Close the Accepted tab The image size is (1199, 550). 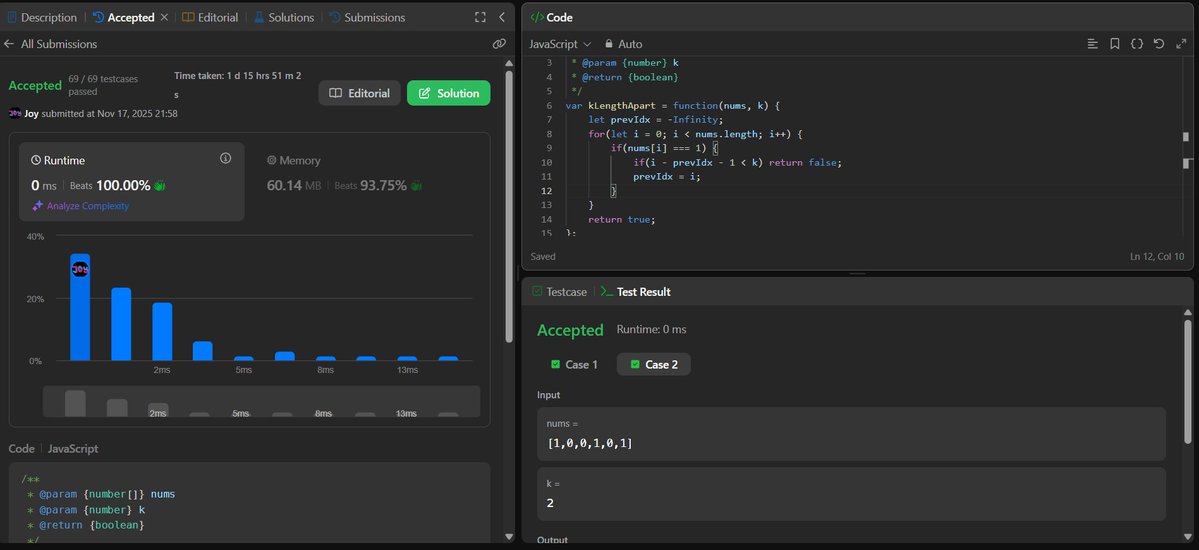(164, 17)
